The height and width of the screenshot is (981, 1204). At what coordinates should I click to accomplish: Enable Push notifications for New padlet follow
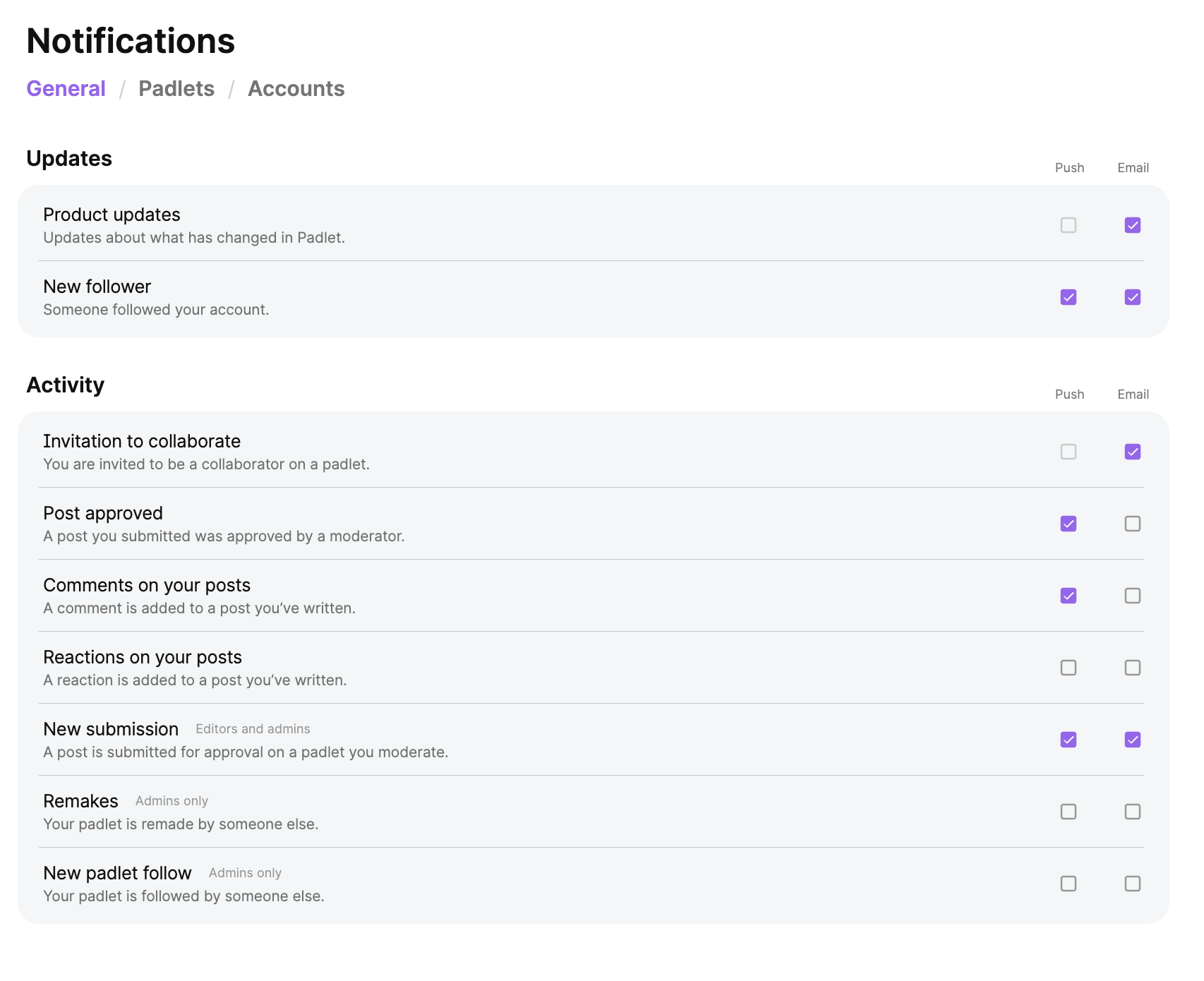1068,884
